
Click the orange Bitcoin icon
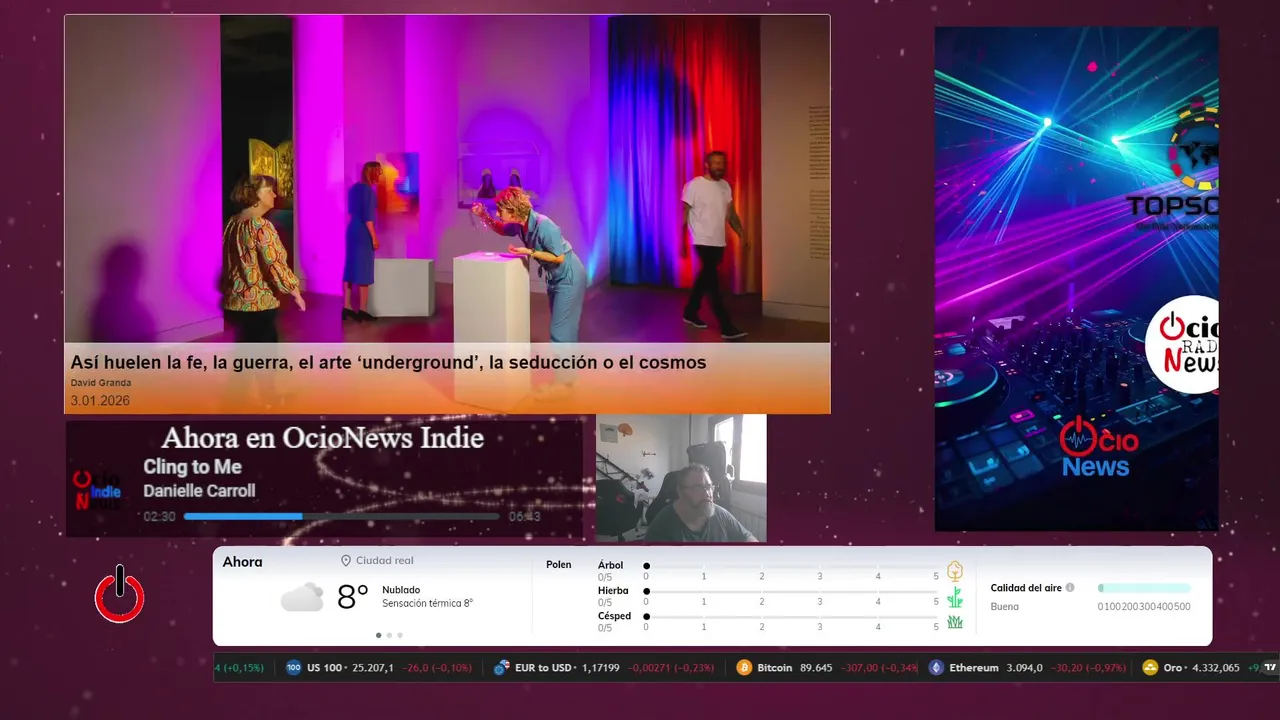point(744,668)
